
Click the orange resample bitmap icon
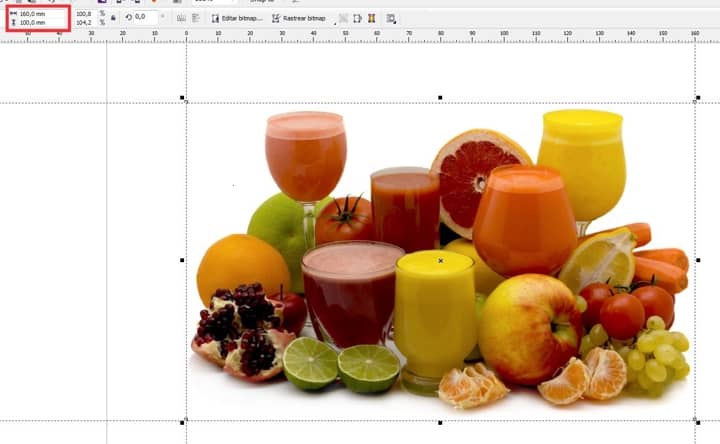tap(372, 18)
